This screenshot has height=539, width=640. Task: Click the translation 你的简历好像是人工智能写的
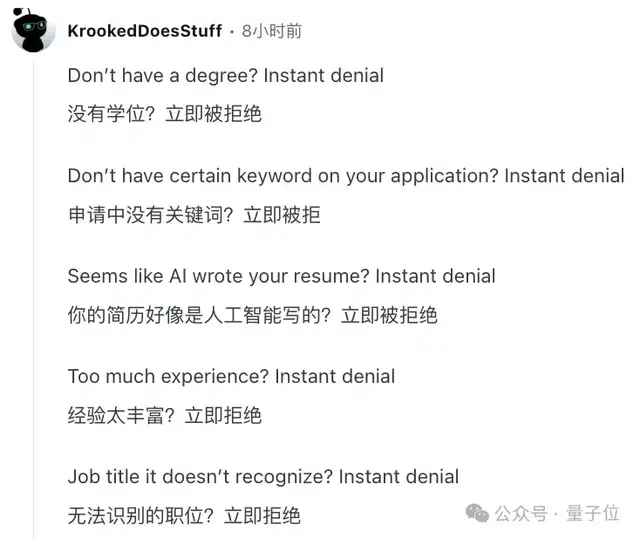click(x=252, y=315)
